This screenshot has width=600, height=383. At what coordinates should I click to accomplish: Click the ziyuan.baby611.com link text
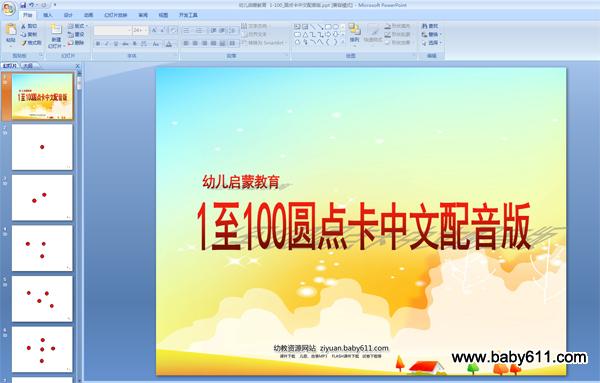(354, 348)
